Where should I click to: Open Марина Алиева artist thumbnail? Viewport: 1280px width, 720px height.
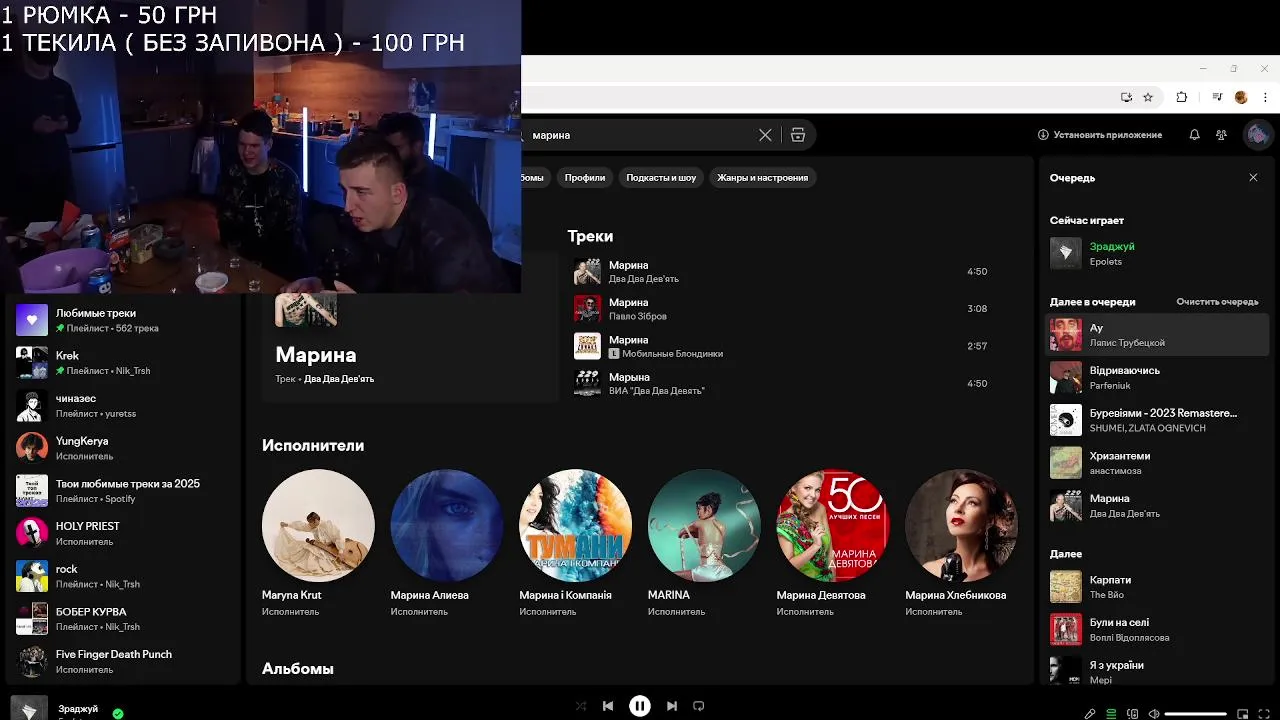447,526
